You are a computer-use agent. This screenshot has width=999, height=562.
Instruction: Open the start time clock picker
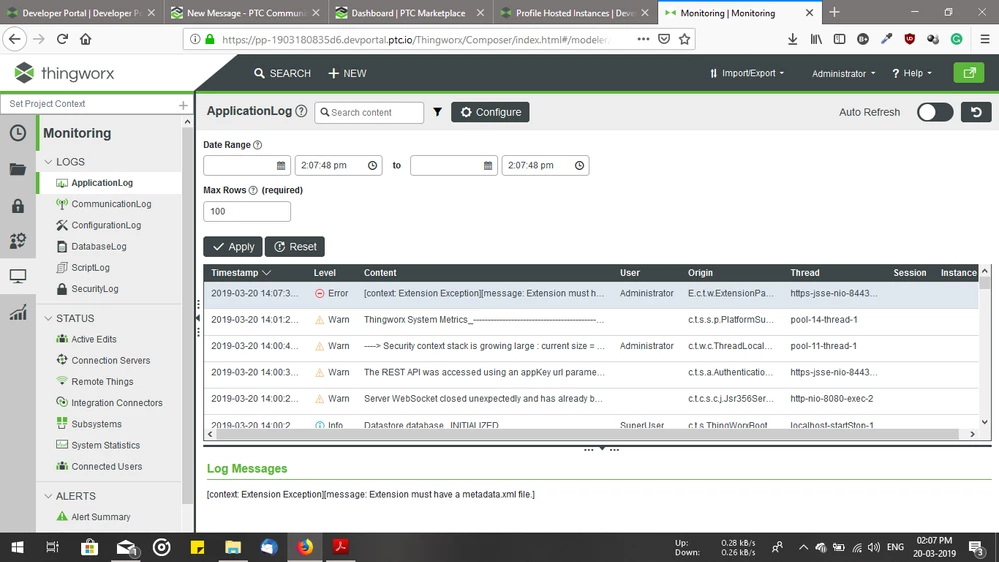pyautogui.click(x=373, y=166)
